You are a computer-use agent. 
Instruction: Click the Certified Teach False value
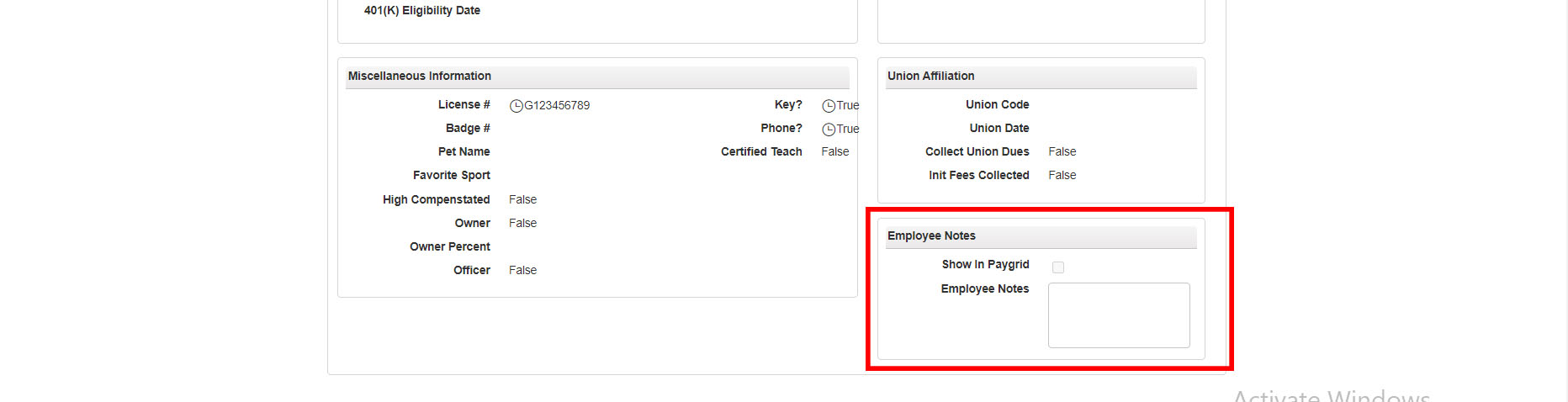click(835, 151)
